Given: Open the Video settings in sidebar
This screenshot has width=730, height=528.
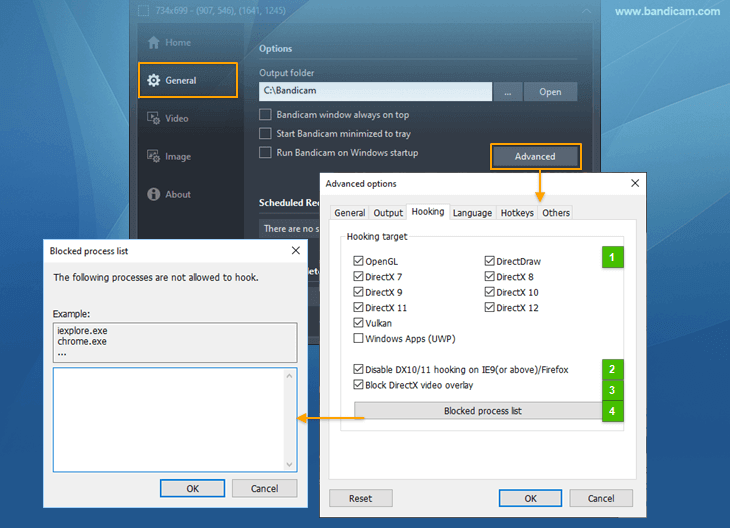Looking at the screenshot, I should click(168, 118).
